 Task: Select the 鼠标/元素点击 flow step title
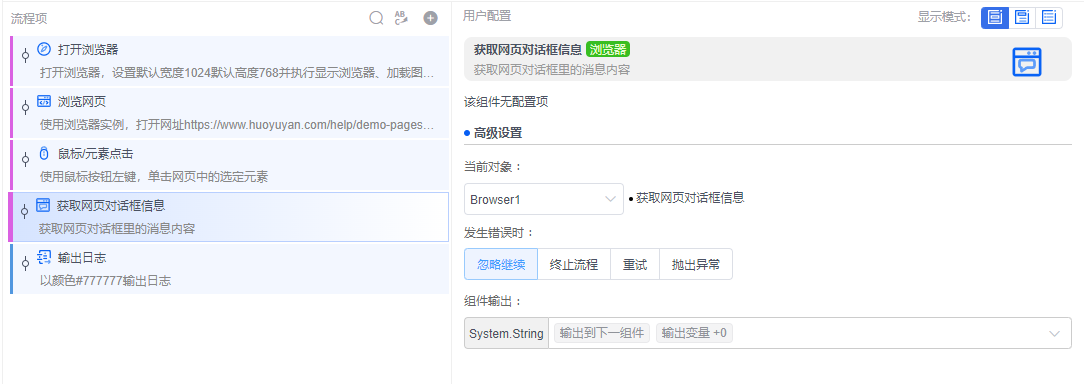pyautogui.click(x=95, y=154)
